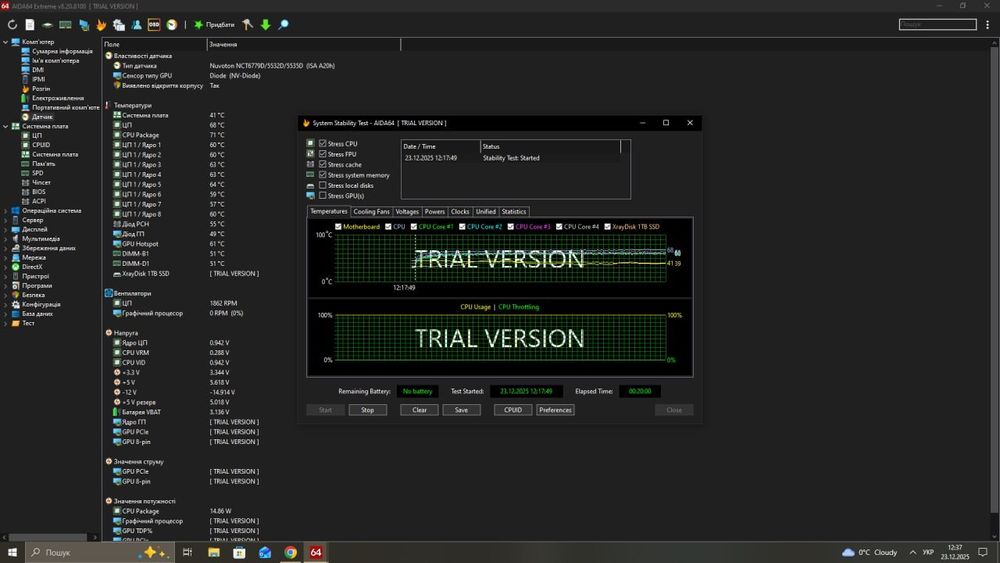1000x563 pixels.
Task: Open the OSD panel toolbar icon
Action: point(154,24)
